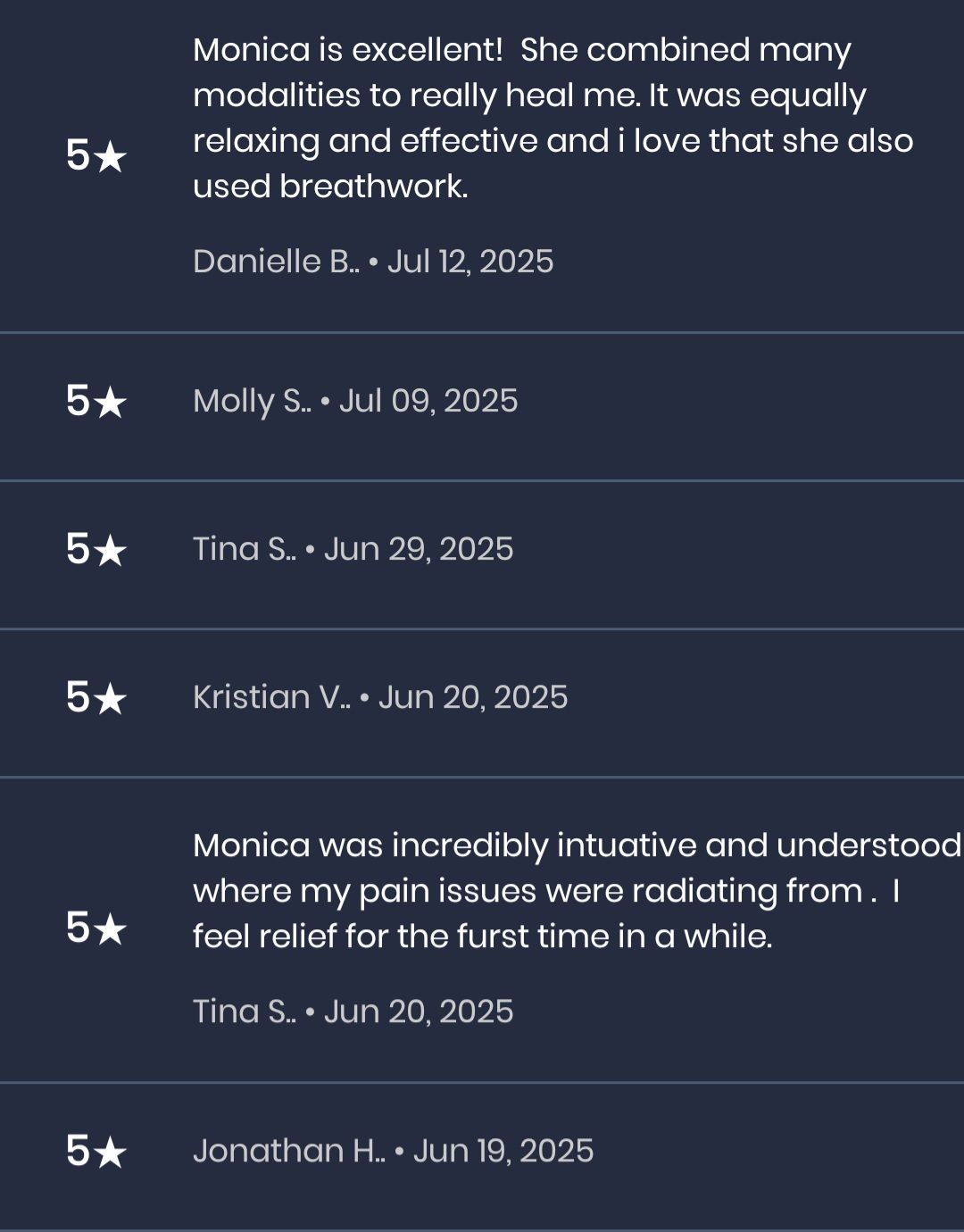Open reviewer Danielle B.'s name
The height and width of the screenshot is (1232, 964).
pos(276,262)
